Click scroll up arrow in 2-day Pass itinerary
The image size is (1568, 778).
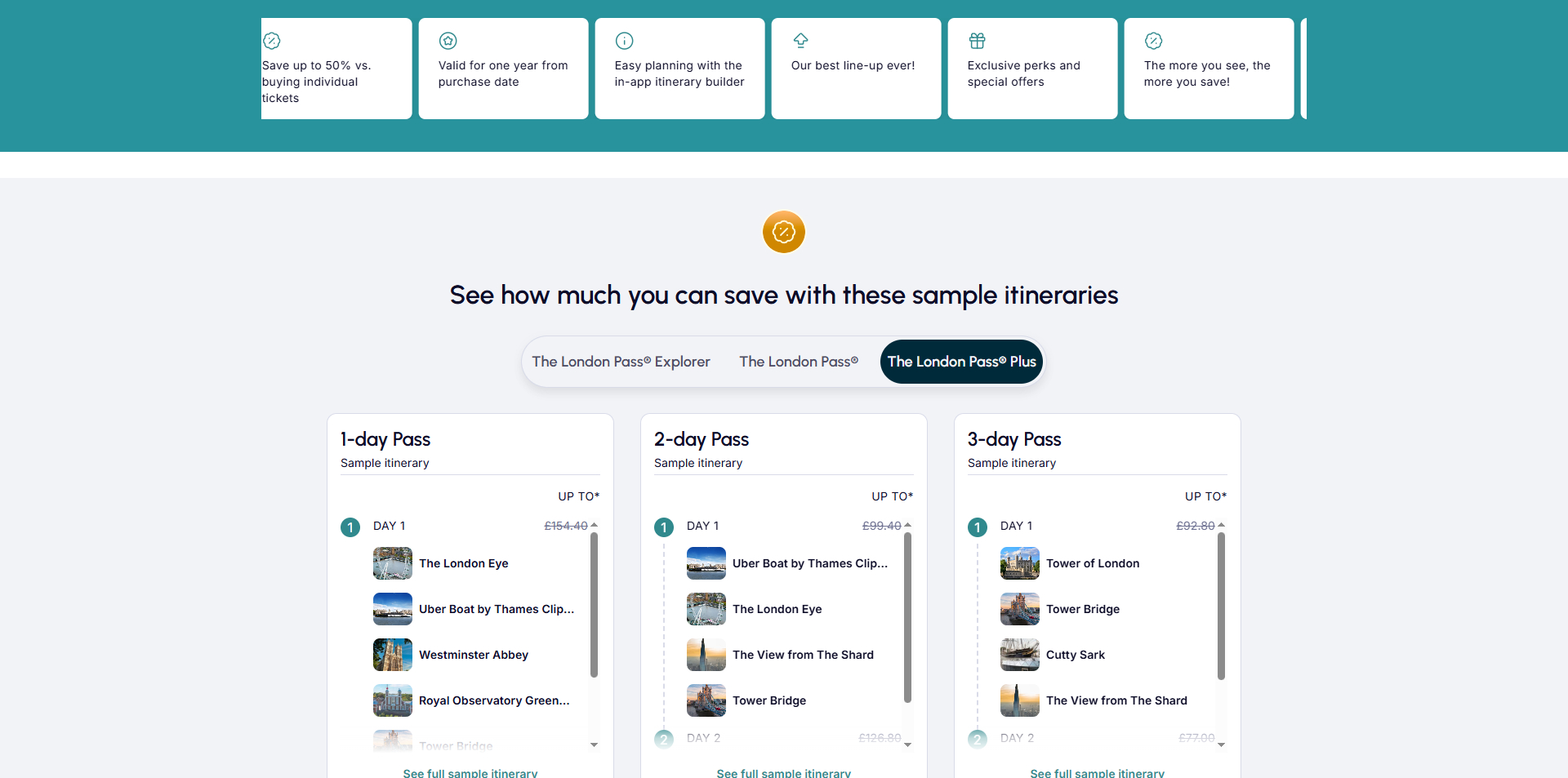pos(907,525)
